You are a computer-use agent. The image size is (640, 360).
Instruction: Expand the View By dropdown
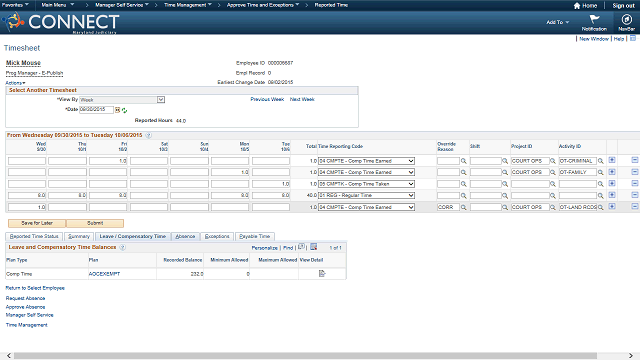pos(161,100)
